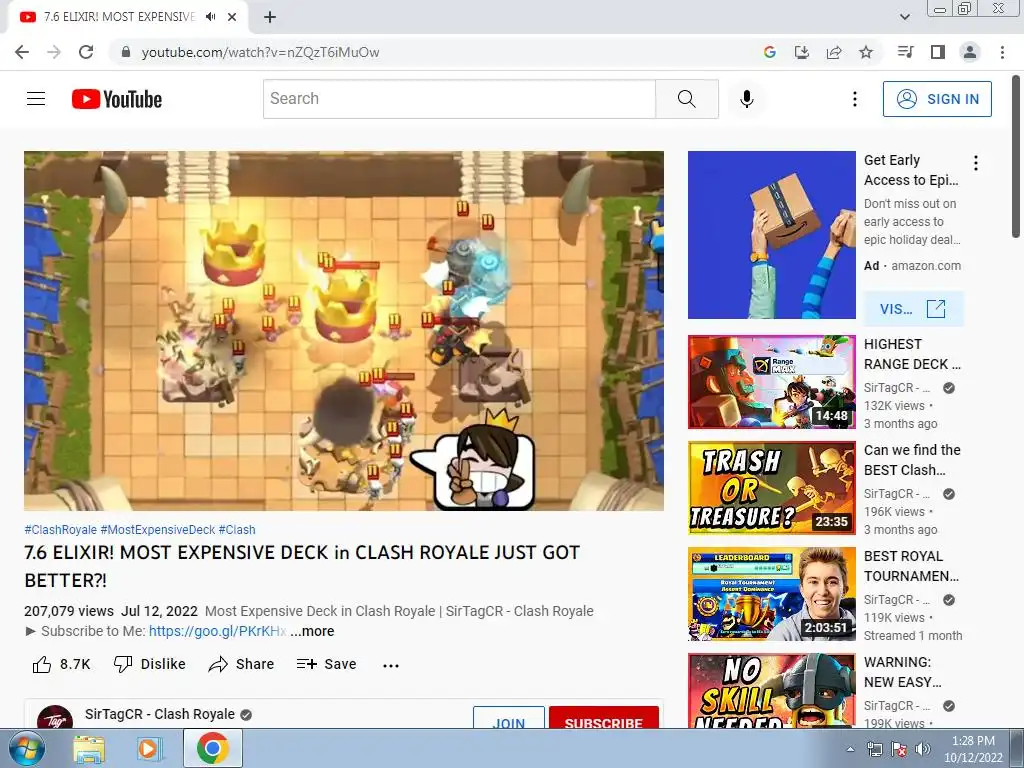The image size is (1024, 768).
Task: Click the page vertical scrollbar thumb
Action: click(x=1016, y=157)
